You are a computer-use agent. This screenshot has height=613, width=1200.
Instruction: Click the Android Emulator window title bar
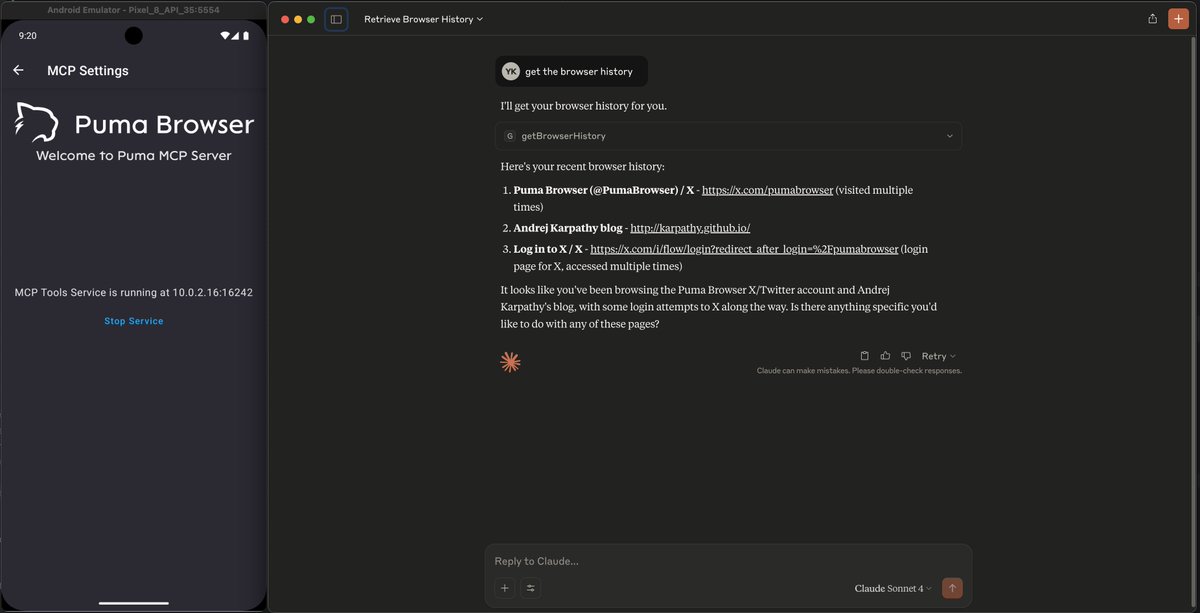(x=134, y=9)
